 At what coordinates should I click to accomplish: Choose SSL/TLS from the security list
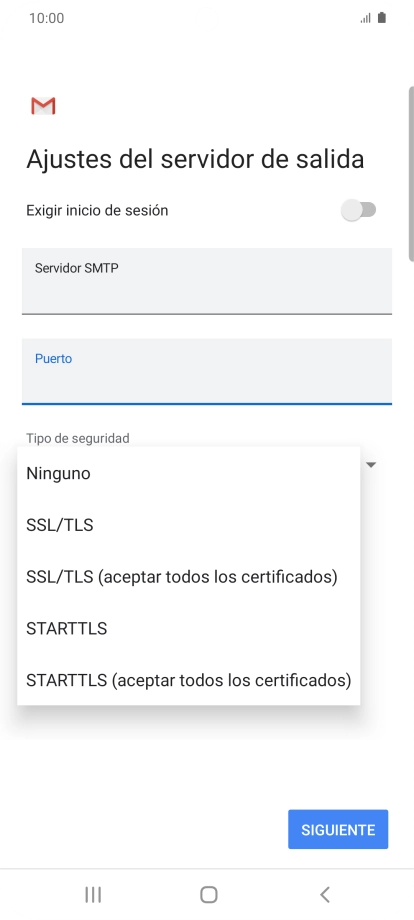click(x=189, y=525)
